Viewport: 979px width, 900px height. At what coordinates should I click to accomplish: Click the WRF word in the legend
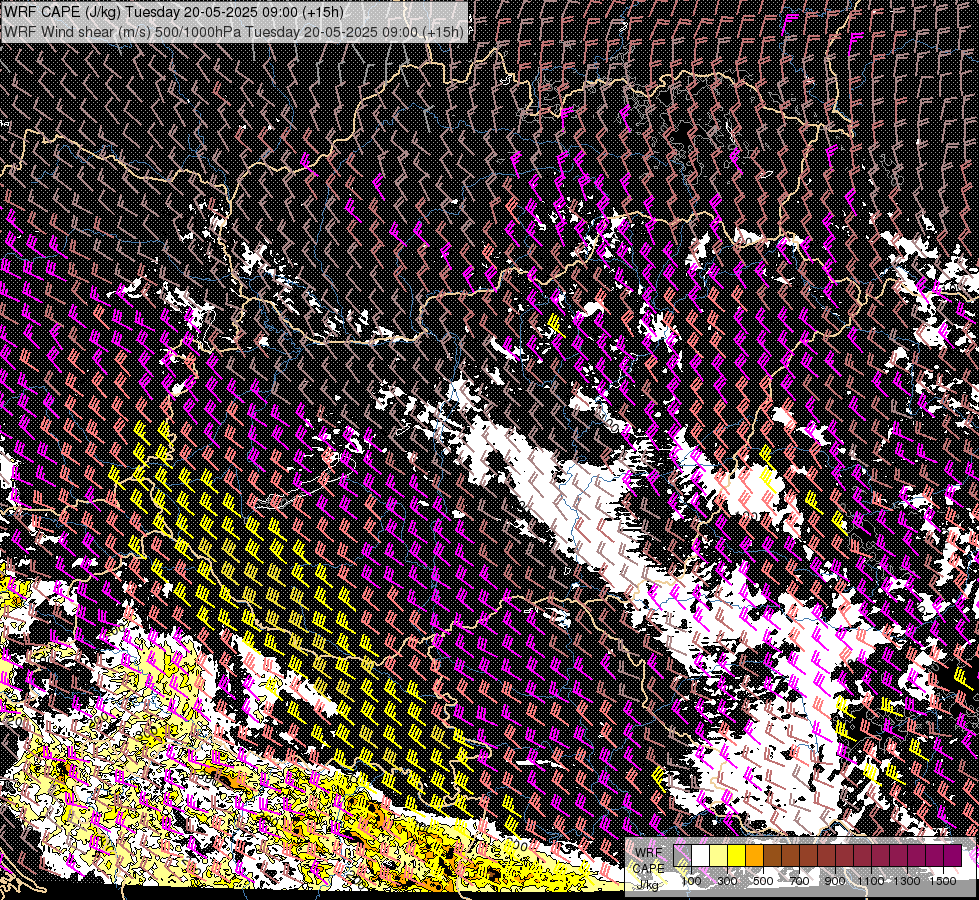[649, 853]
